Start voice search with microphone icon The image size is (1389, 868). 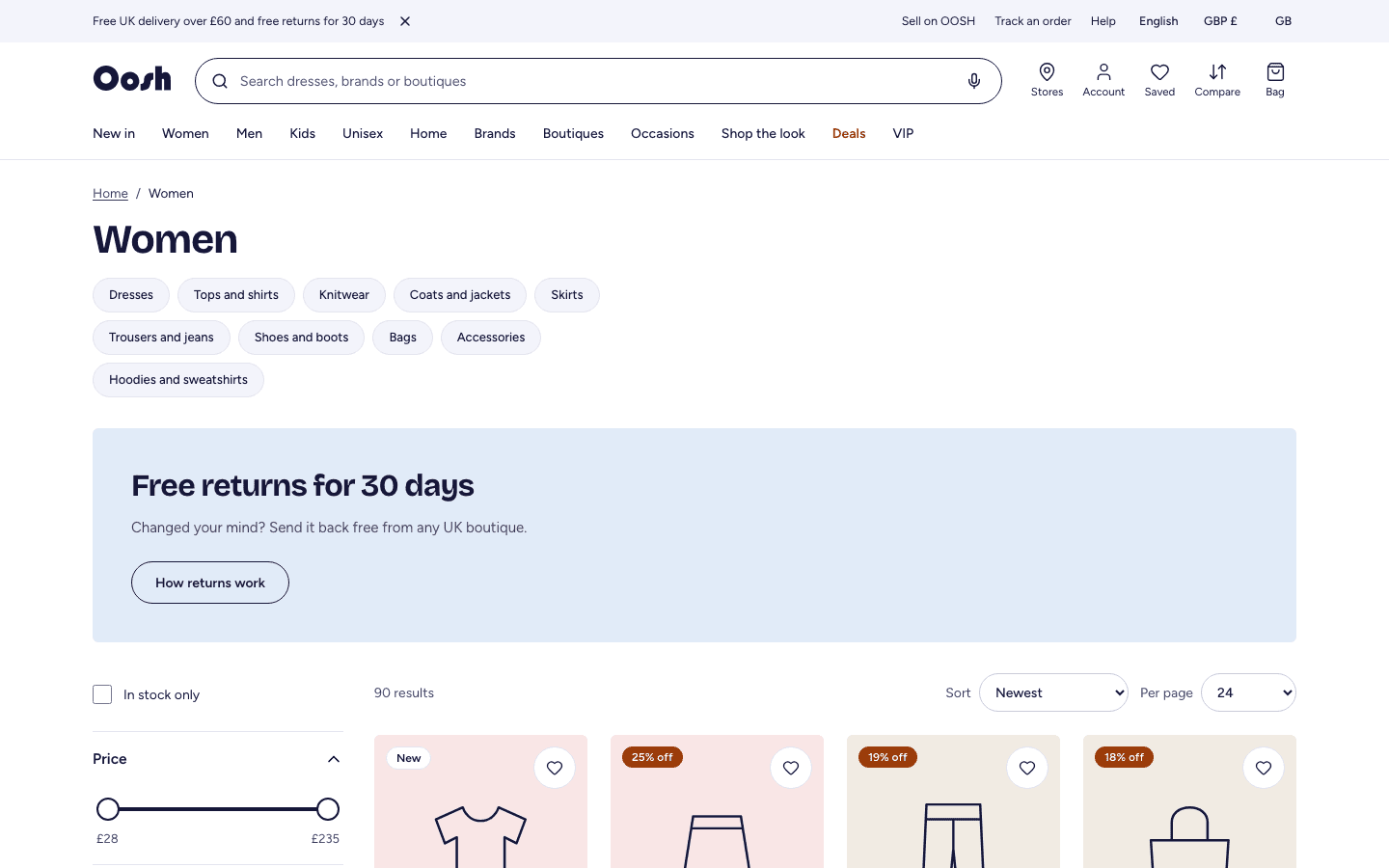coord(974,81)
